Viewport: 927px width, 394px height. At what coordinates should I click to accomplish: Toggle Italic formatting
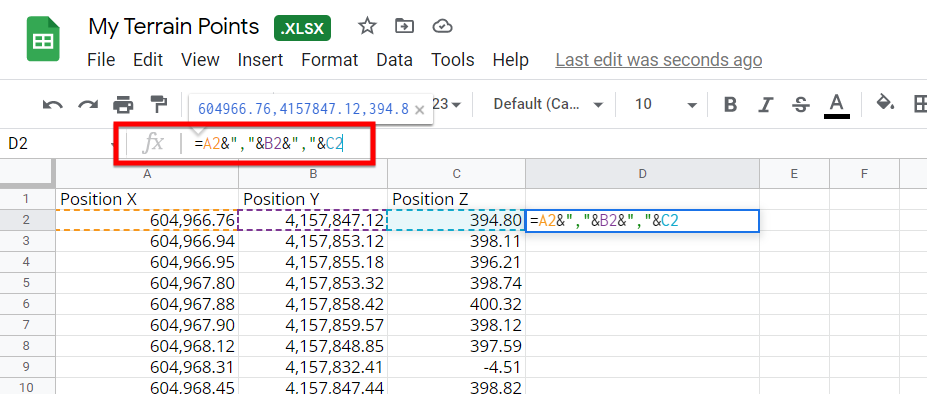point(766,105)
